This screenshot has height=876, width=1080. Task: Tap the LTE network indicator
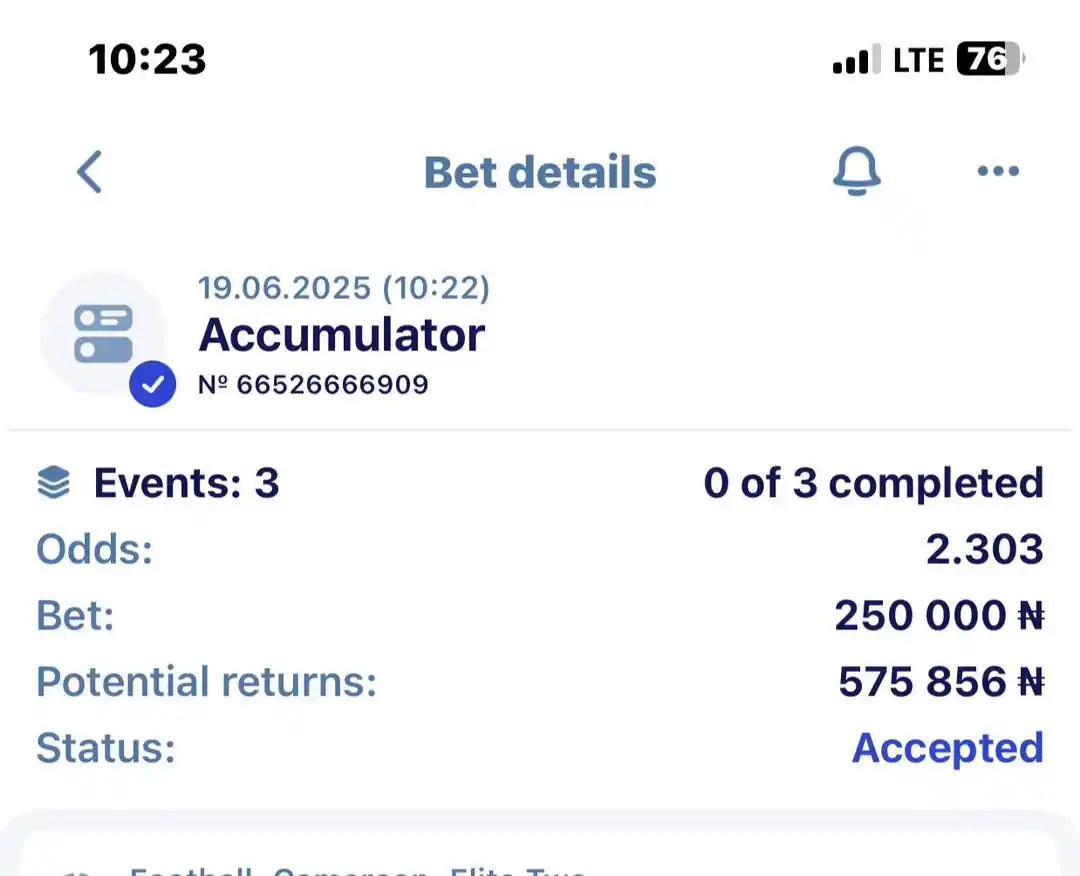[918, 60]
